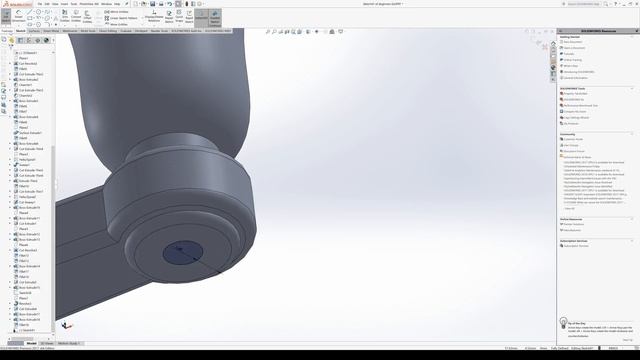Expand the Cut-Revolve2 feature node
The width and height of the screenshot is (640, 360).
pos(10,64)
